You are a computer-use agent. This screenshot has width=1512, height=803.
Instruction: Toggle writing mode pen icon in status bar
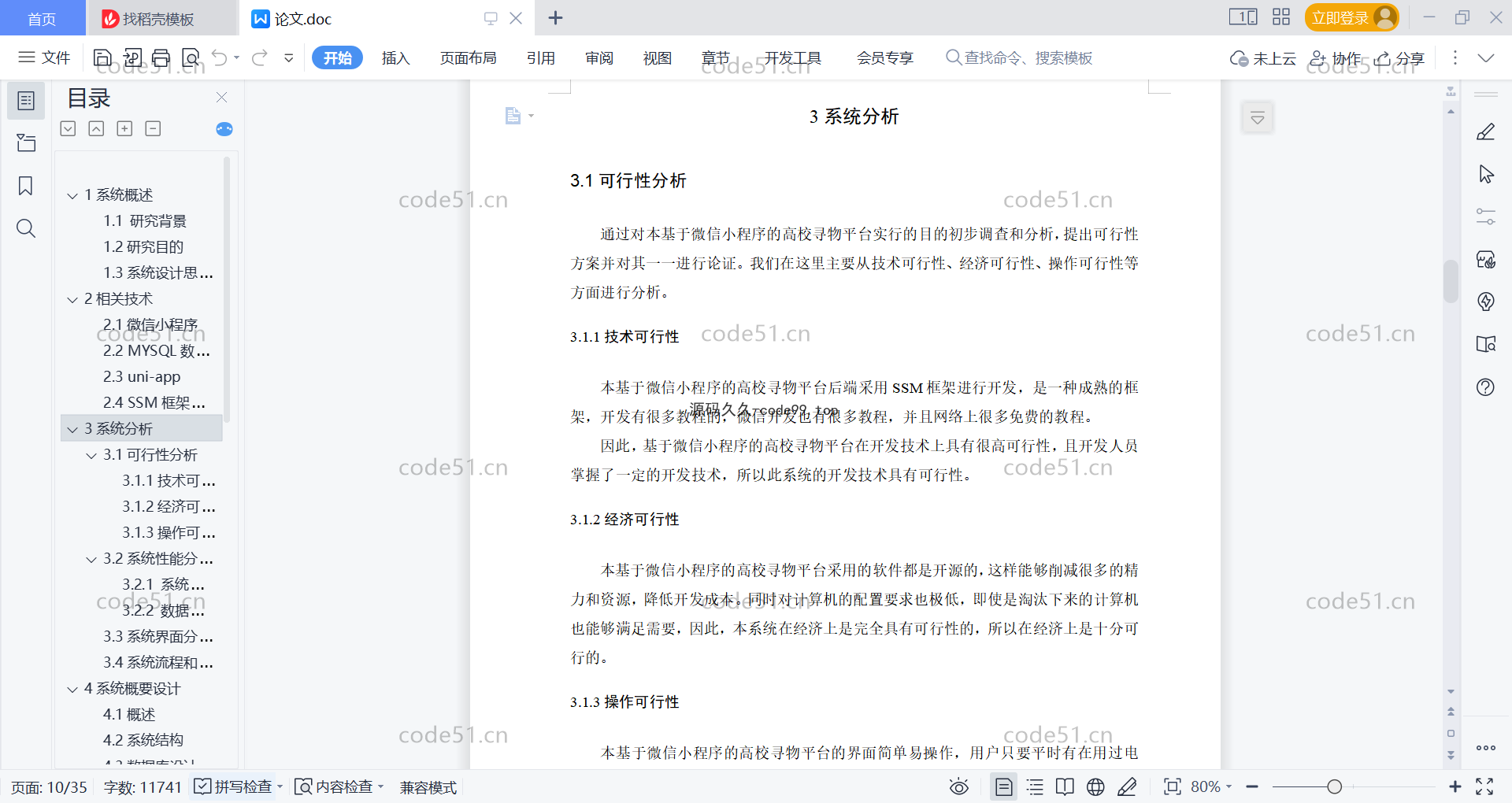[x=1127, y=786]
